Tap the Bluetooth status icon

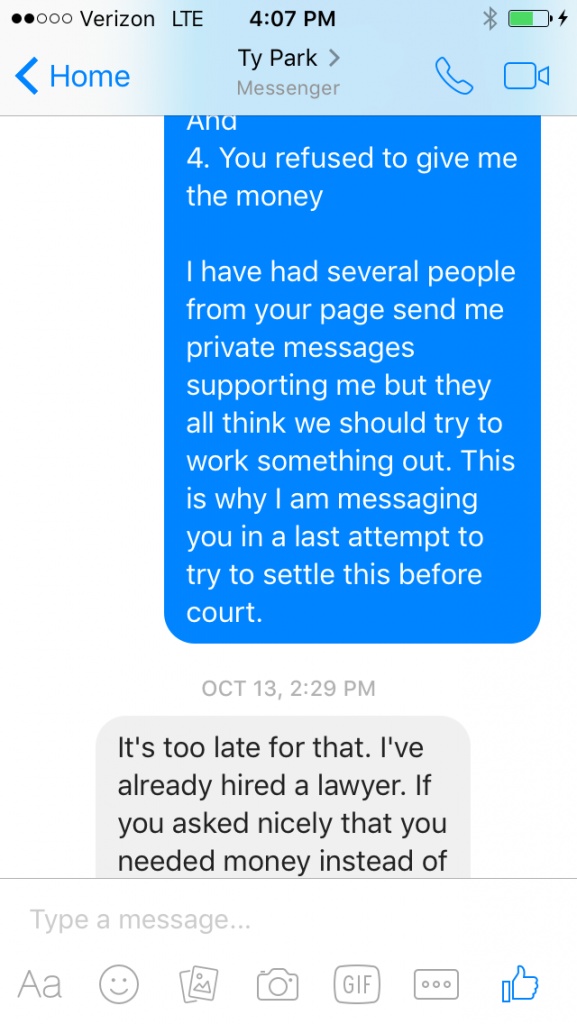[489, 19]
